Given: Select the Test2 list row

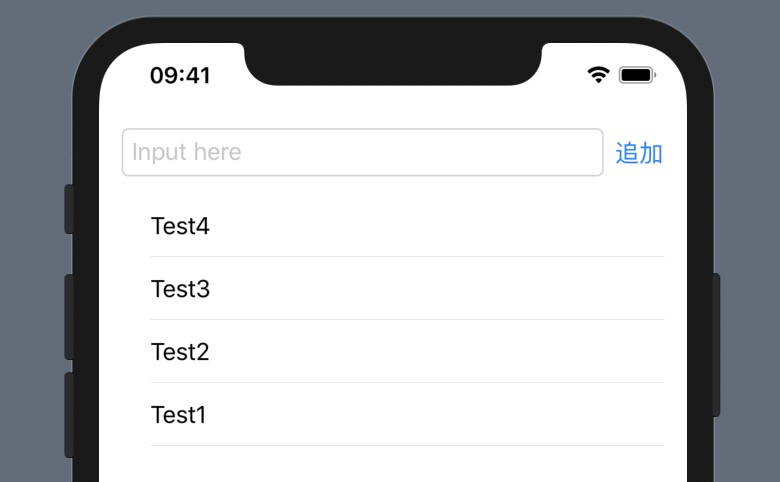Looking at the screenshot, I should click(393, 351).
